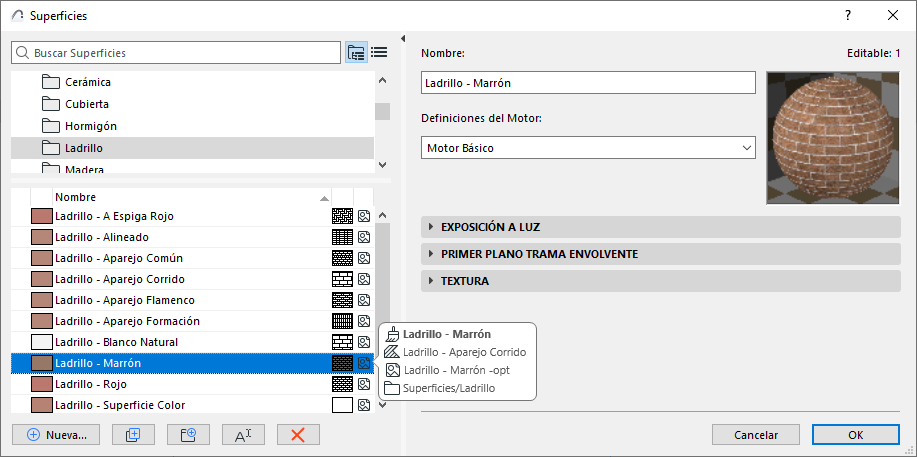The height and width of the screenshot is (457, 917).
Task: Click hatch icon of Ladrillo - Aparejo Flamenco
Action: pos(342,300)
